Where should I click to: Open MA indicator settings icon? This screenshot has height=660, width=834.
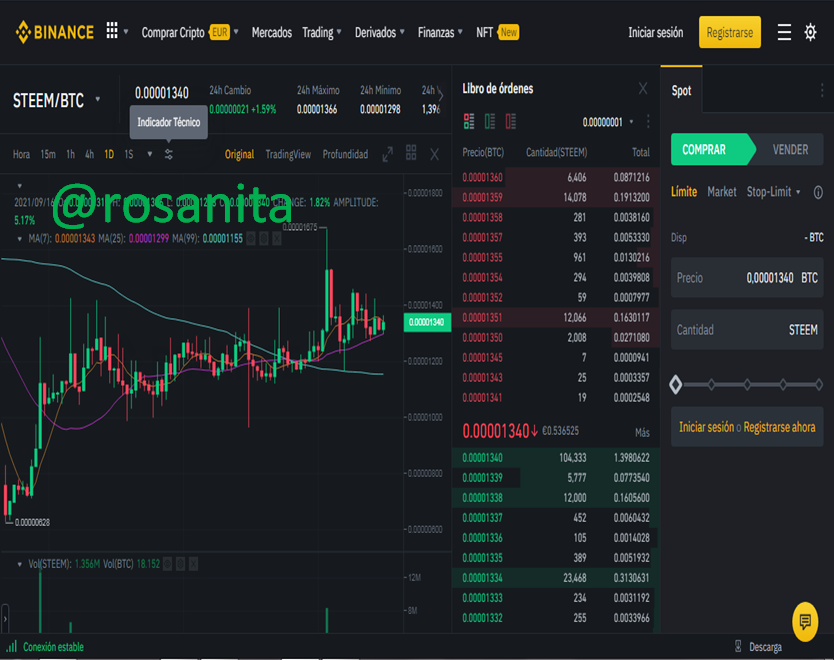[x=264, y=239]
